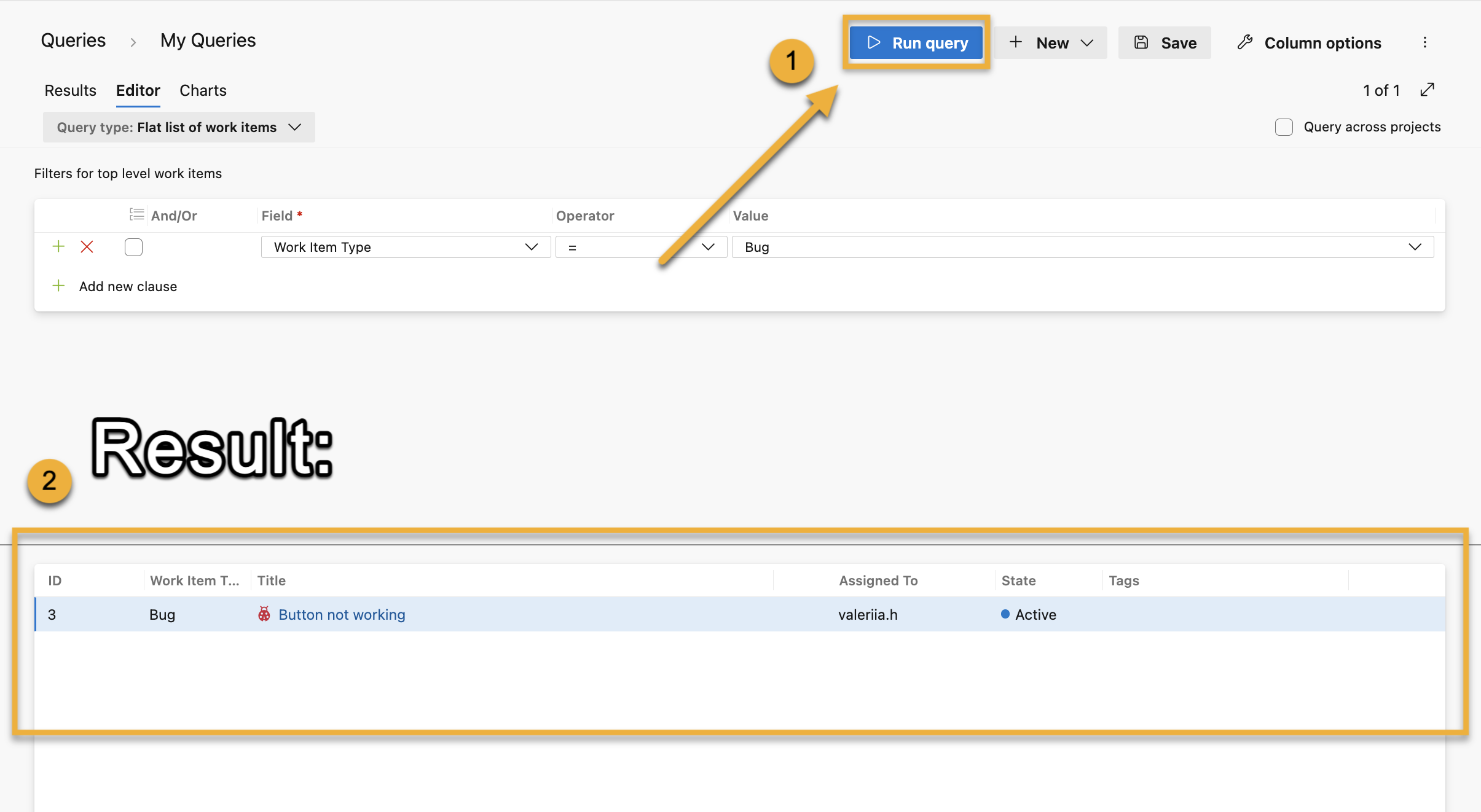Open the Button not working work item
The width and height of the screenshot is (1481, 812).
pos(341,614)
